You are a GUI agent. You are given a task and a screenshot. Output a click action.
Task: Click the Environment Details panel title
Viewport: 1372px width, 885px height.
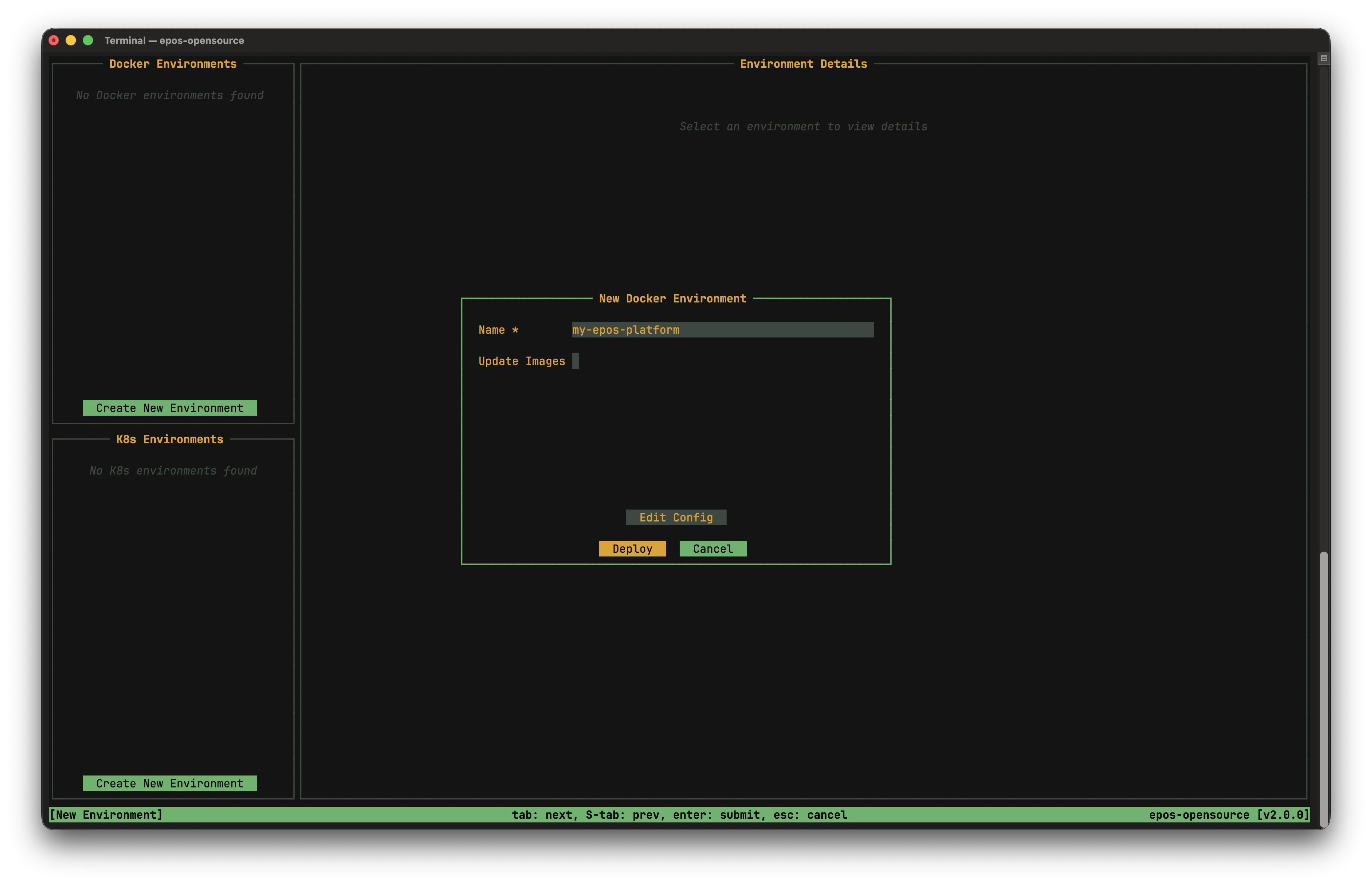tap(803, 64)
